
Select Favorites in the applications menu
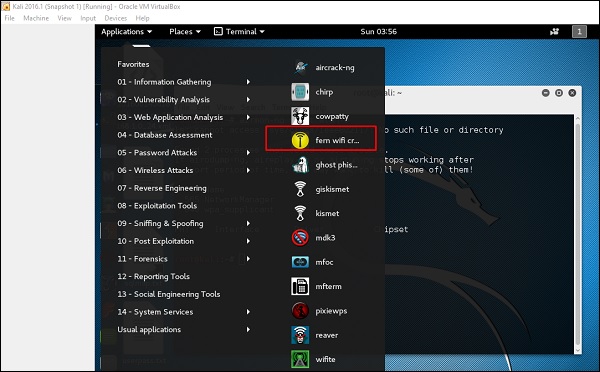(x=133, y=64)
